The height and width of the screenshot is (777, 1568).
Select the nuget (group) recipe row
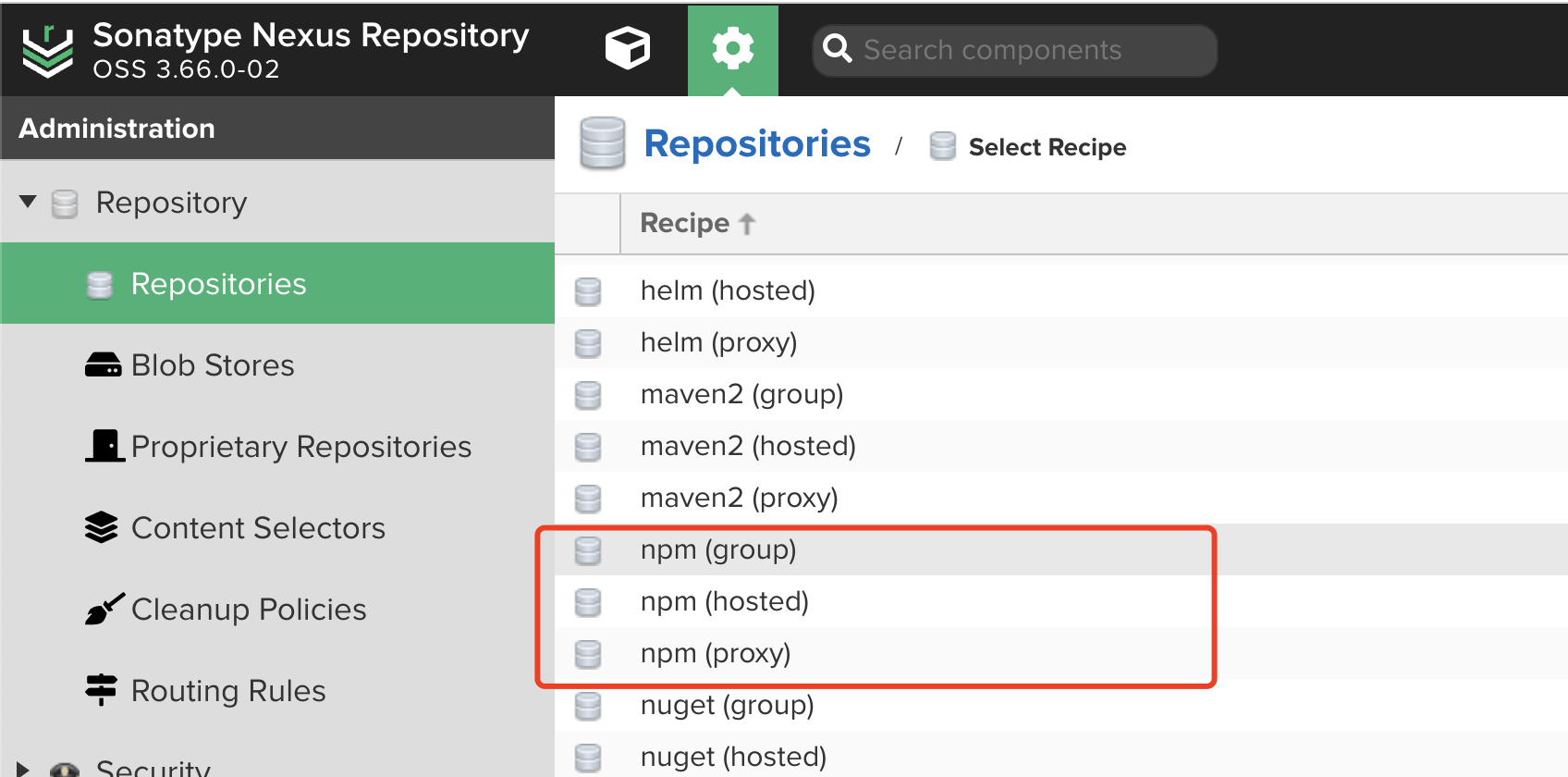click(x=1061, y=705)
